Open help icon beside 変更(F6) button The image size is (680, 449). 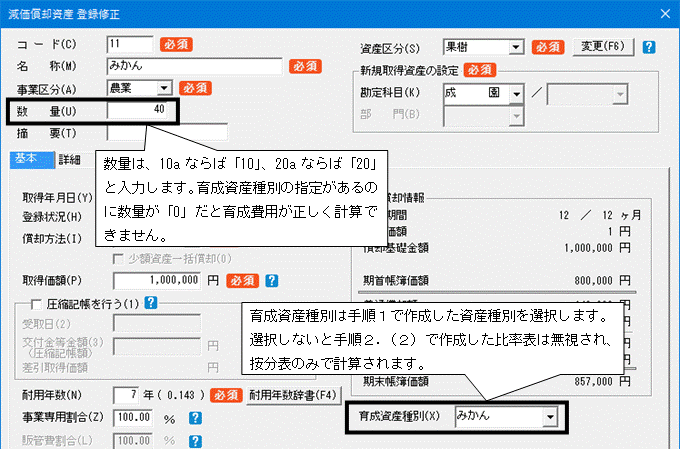point(649,47)
